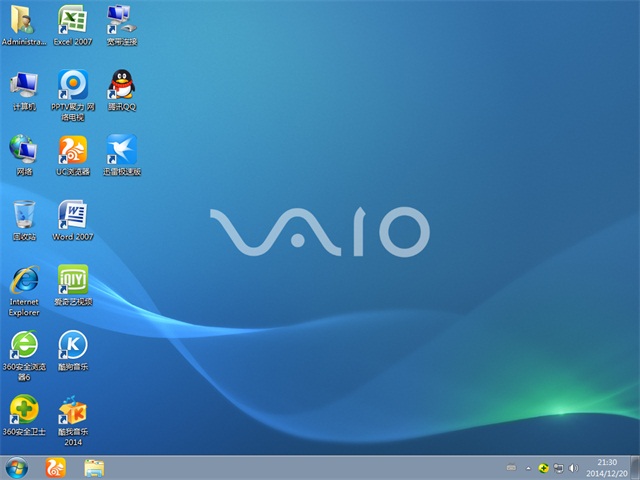The image size is (640, 480).
Task: Select the Recycle Bin (回收站) icon
Action: click(24, 216)
